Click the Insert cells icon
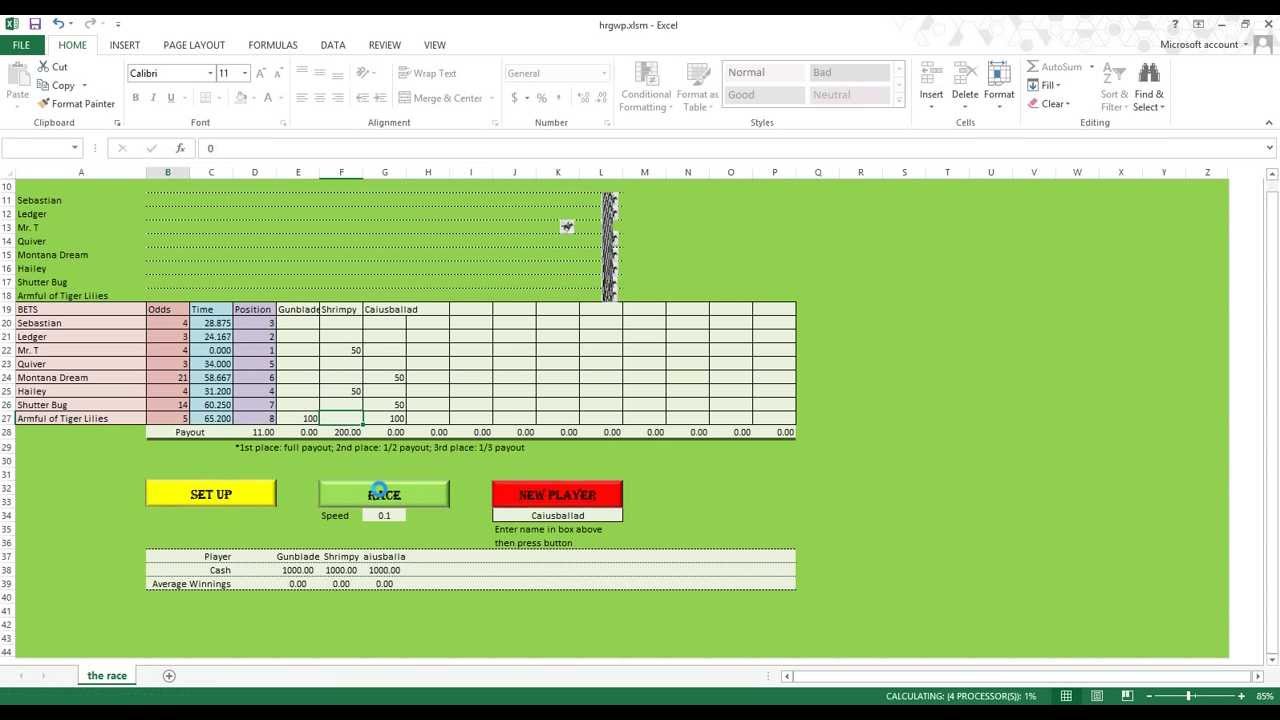The width and height of the screenshot is (1280, 720). pyautogui.click(x=931, y=74)
